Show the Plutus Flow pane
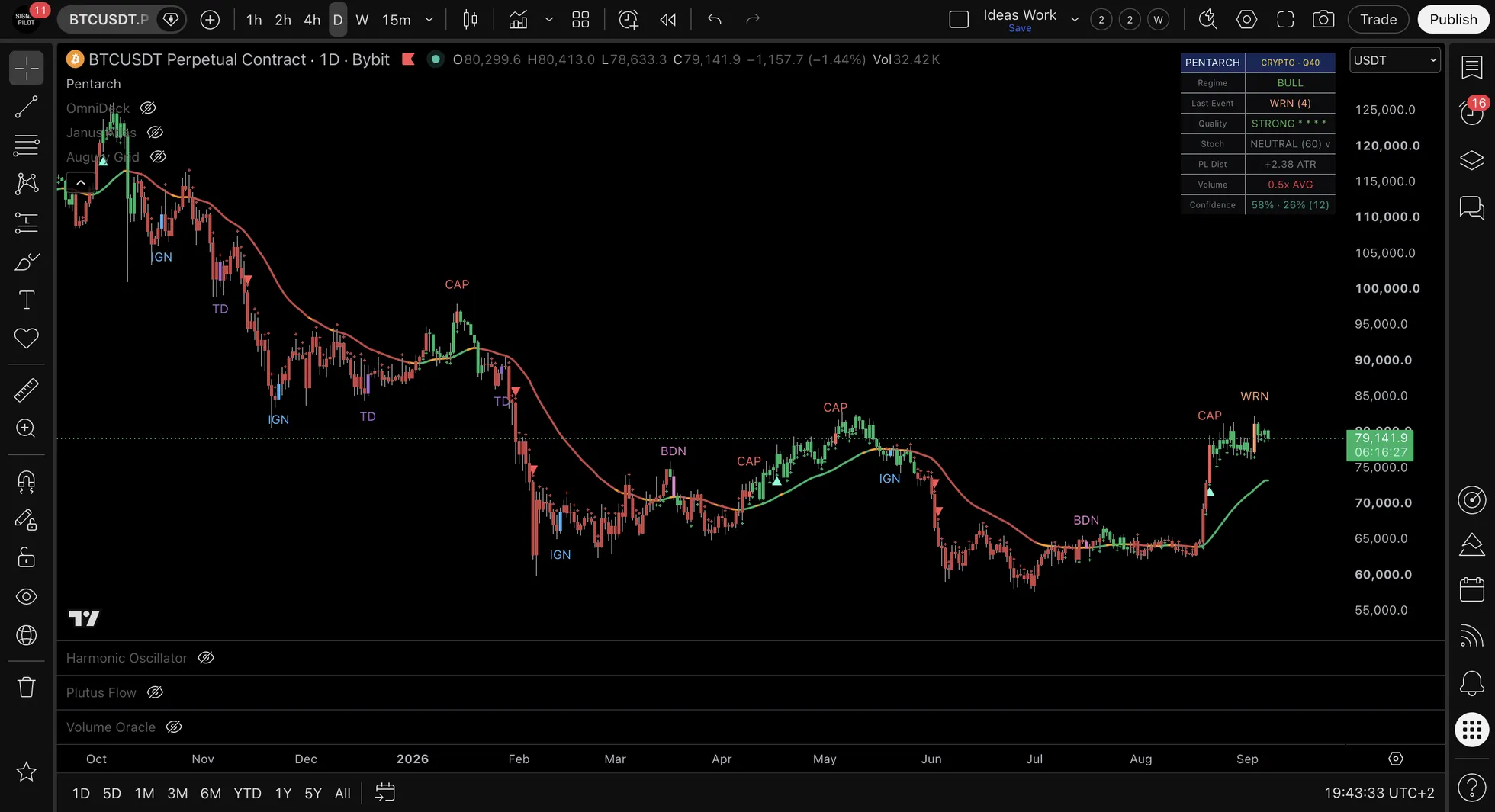Viewport: 1495px width, 812px height. click(x=155, y=692)
